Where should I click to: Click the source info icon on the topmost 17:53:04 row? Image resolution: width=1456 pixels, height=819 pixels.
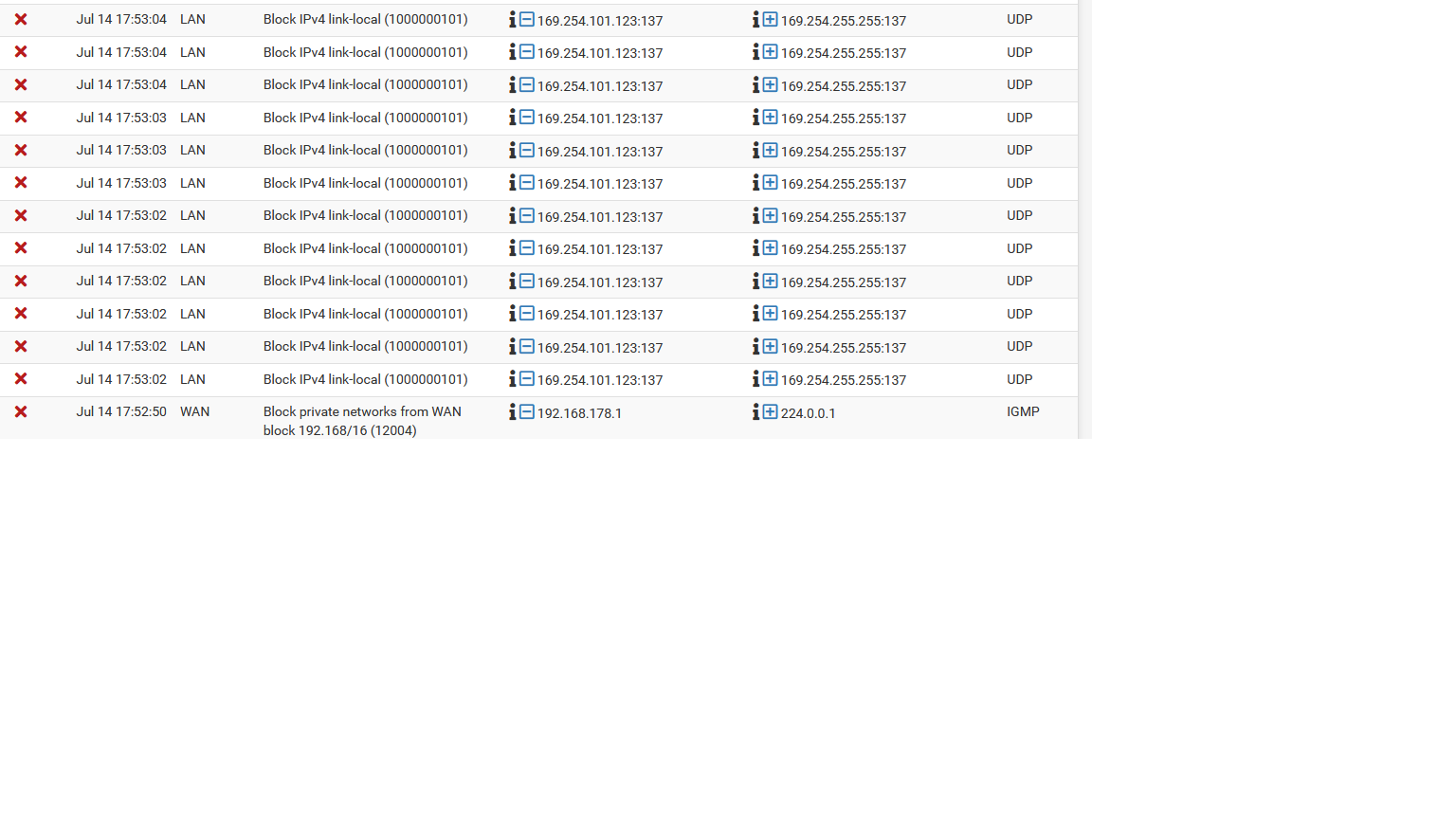coord(513,19)
